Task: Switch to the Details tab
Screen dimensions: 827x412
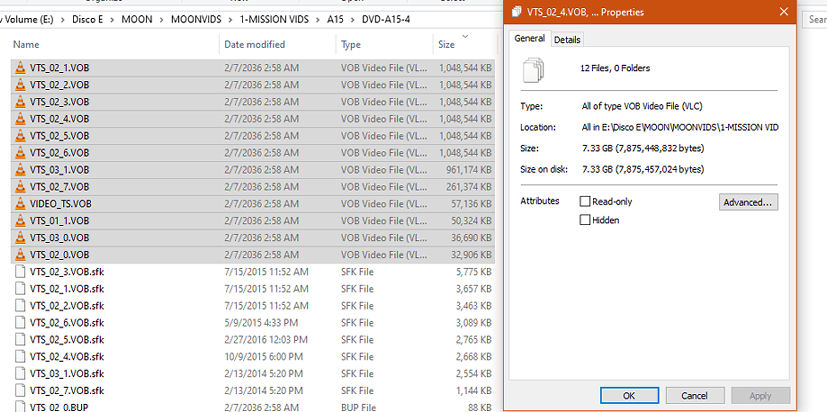Action: (x=566, y=39)
